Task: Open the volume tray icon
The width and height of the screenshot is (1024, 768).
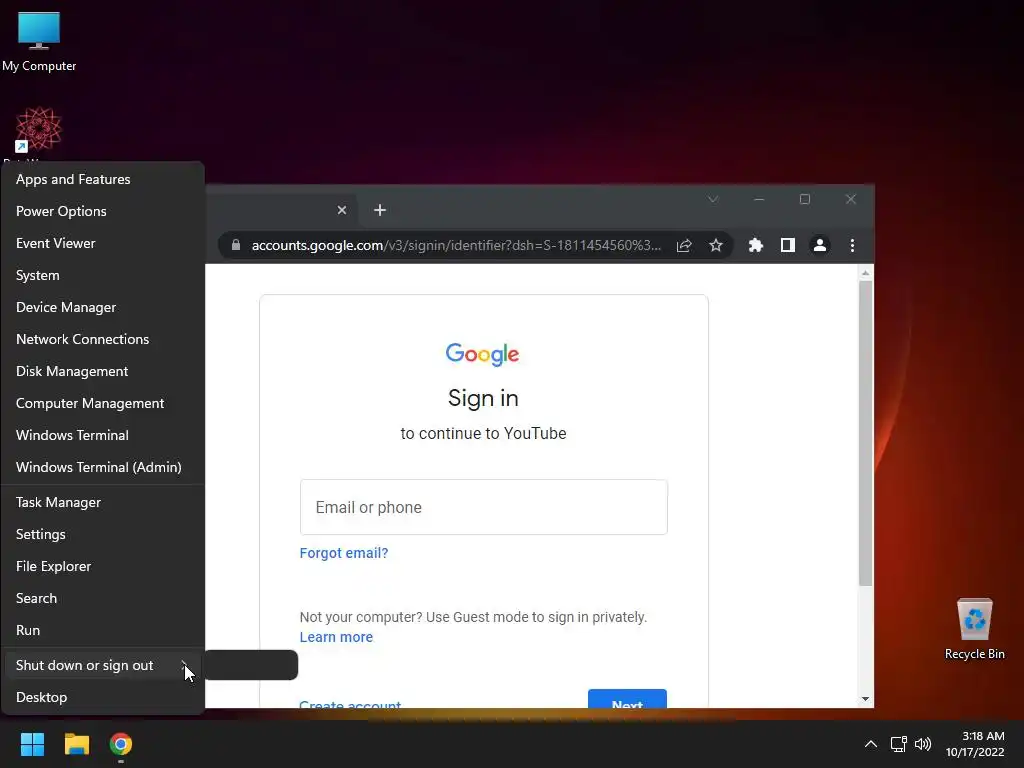Action: [x=923, y=744]
